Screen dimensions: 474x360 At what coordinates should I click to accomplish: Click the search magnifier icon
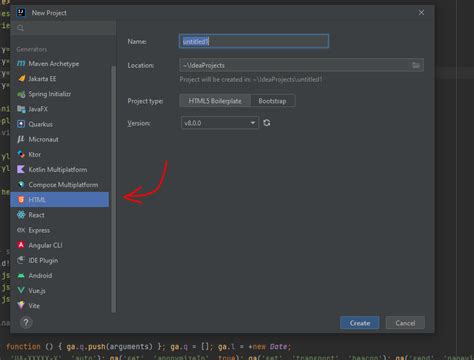point(20,28)
